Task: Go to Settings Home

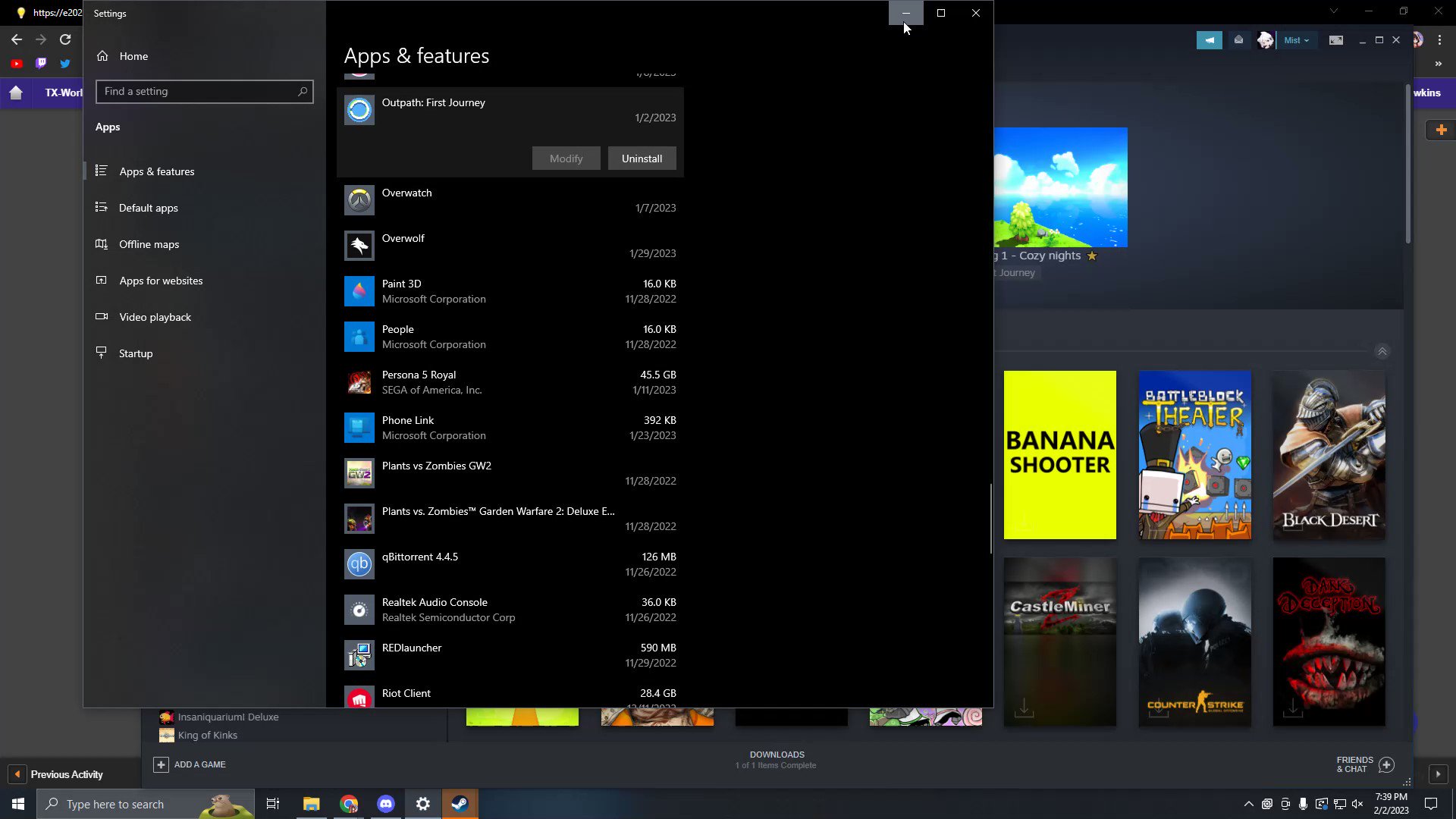Action: pos(133,56)
